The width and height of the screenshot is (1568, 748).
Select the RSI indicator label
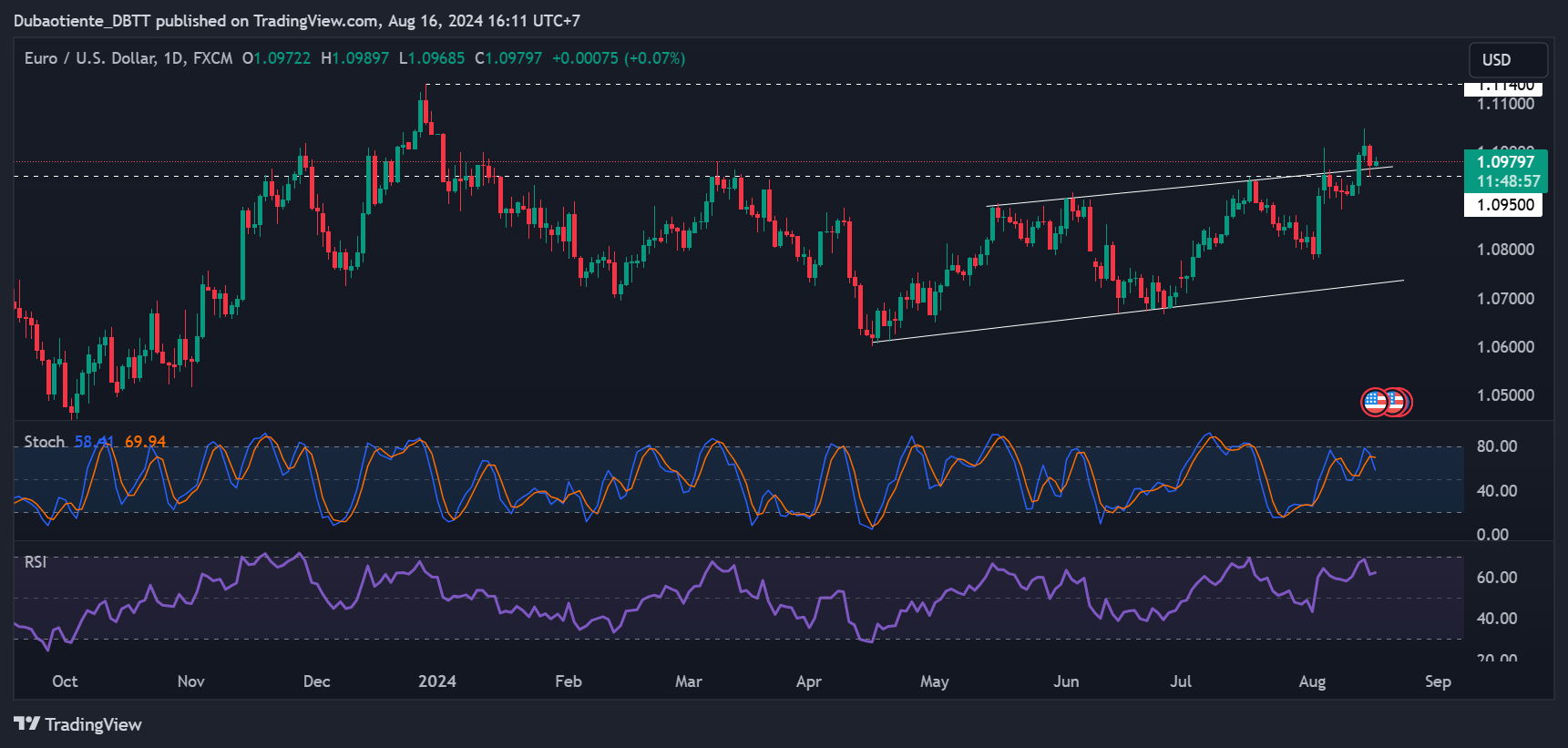point(36,562)
